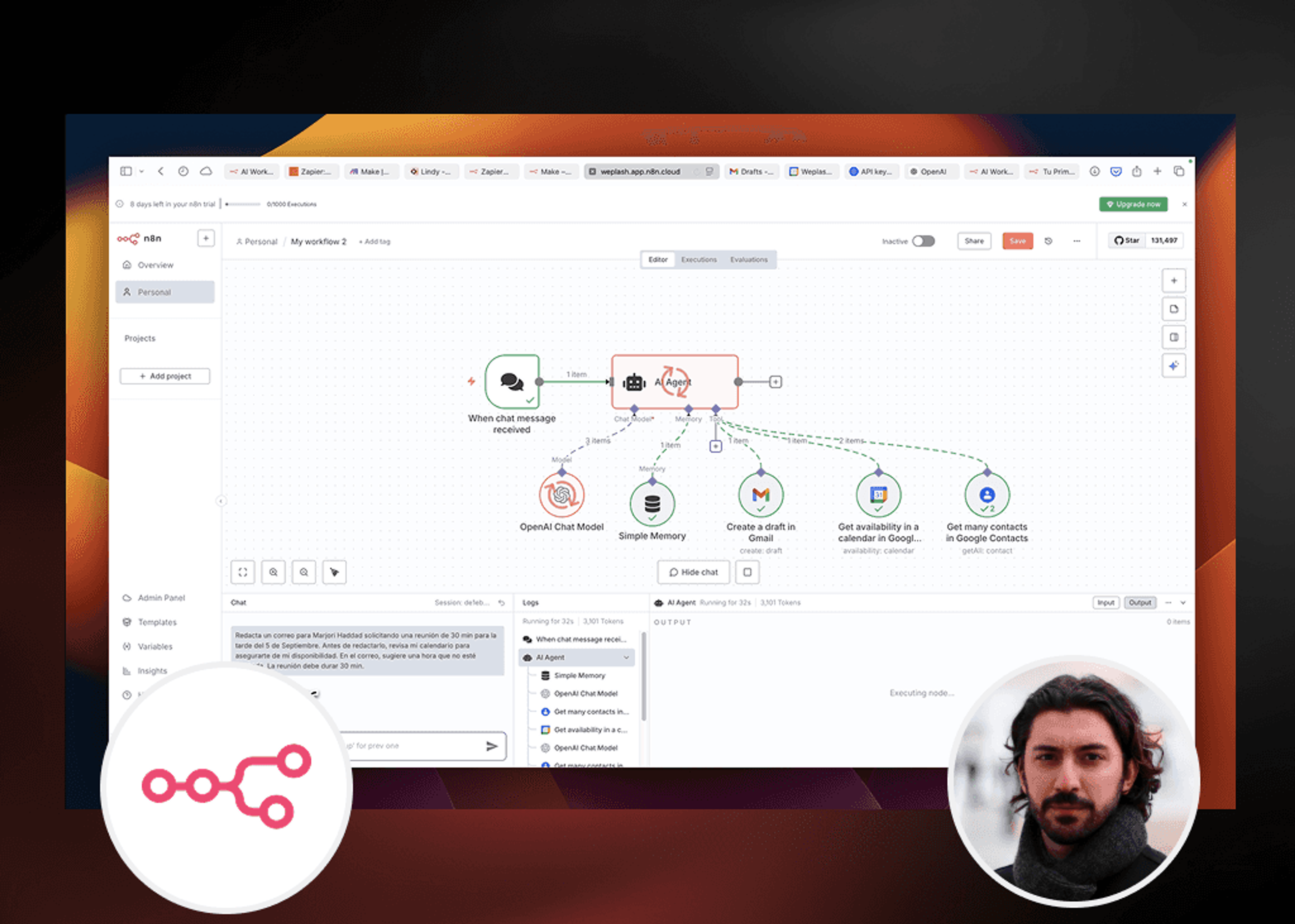Image resolution: width=1295 pixels, height=924 pixels.
Task: Collapse the logs panel chevron
Action: point(1183,602)
